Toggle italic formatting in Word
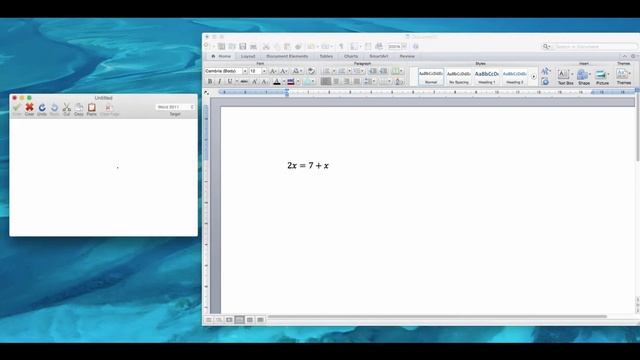Screen dimensions: 640x360 [220, 82]
